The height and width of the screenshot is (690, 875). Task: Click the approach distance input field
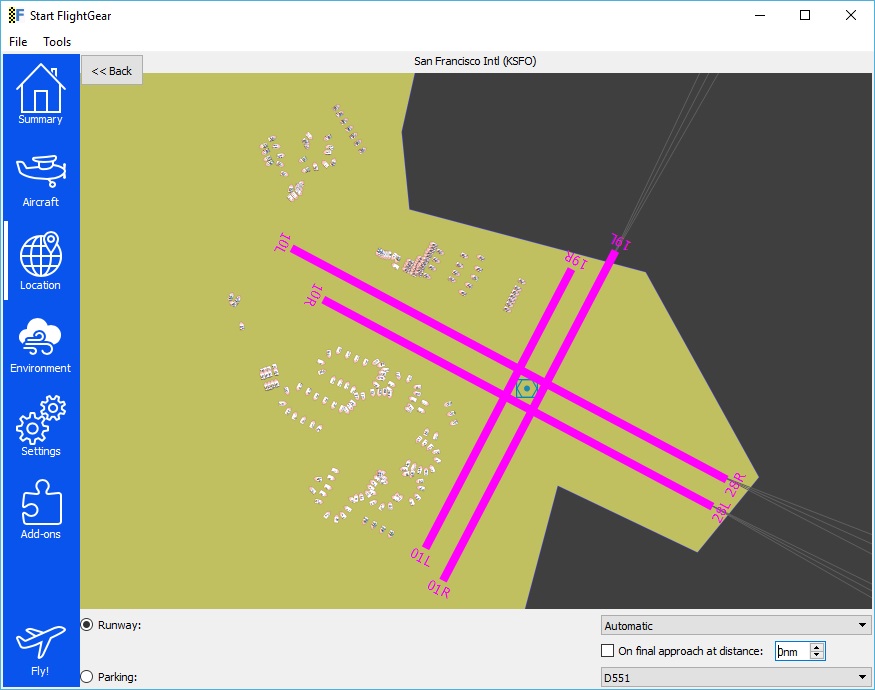[793, 651]
